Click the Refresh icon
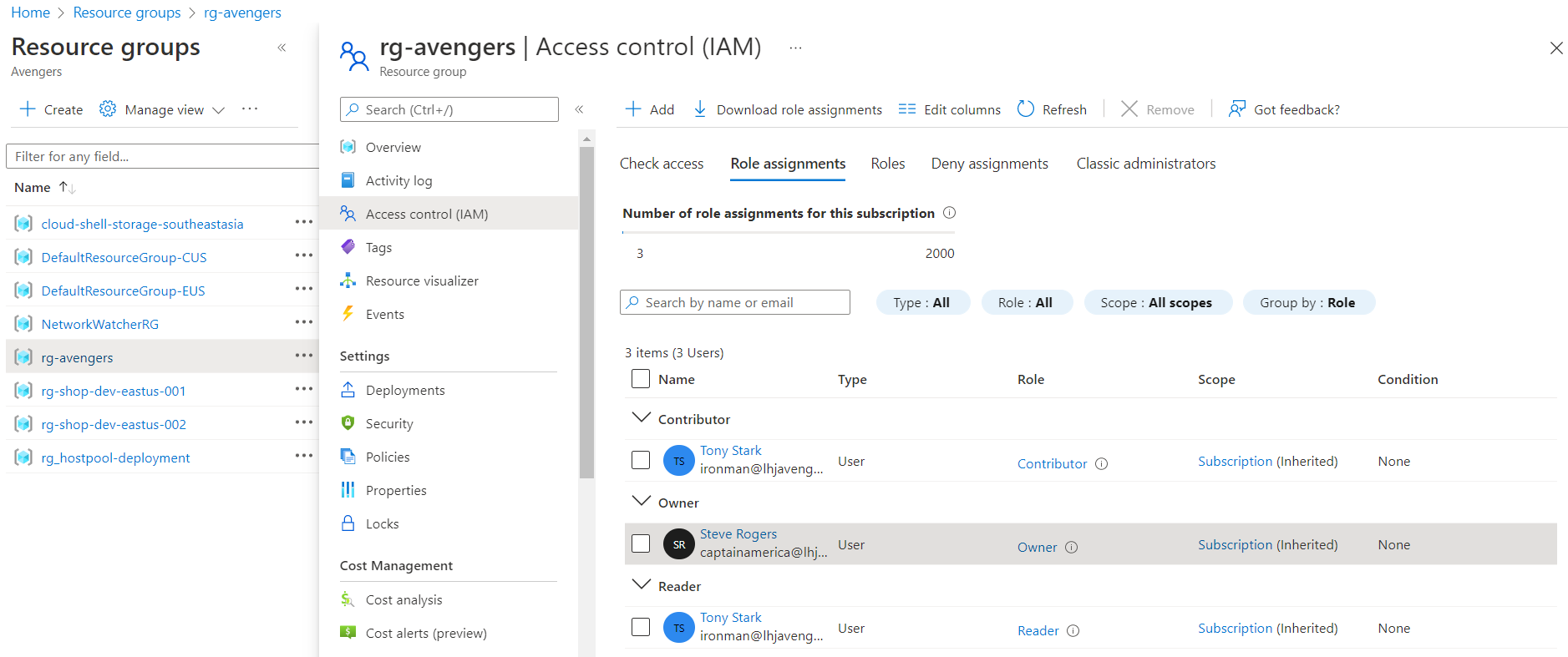Viewport: 1568px width, 657px height. click(1026, 109)
